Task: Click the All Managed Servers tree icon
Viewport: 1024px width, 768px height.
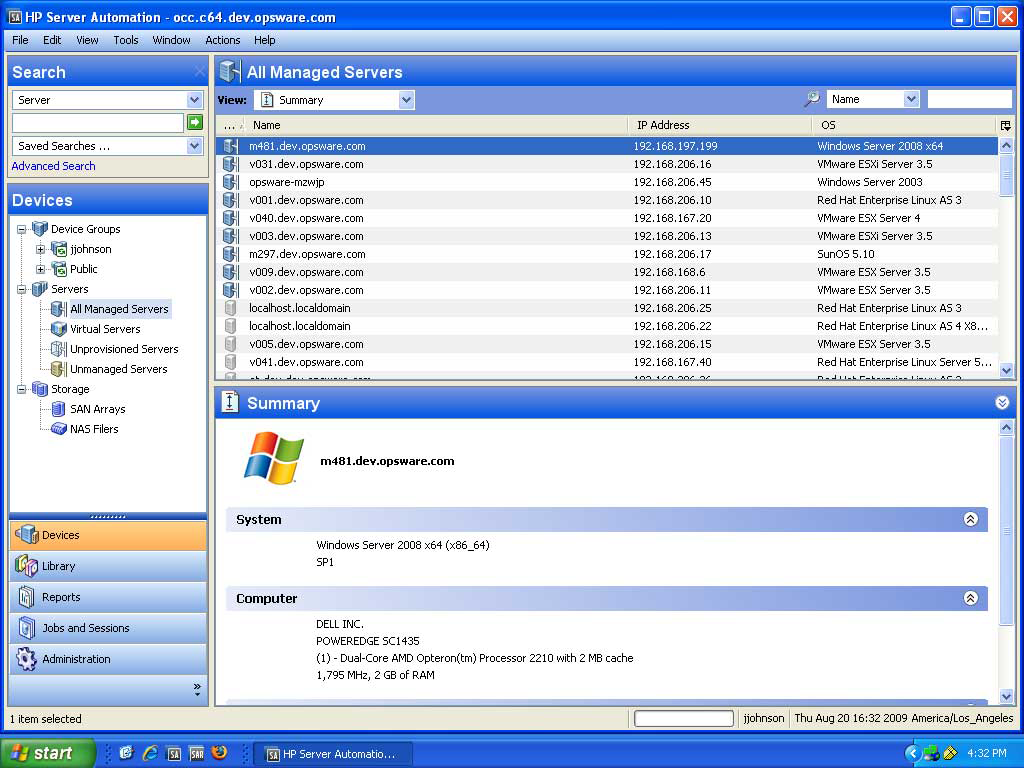Action: click(59, 309)
